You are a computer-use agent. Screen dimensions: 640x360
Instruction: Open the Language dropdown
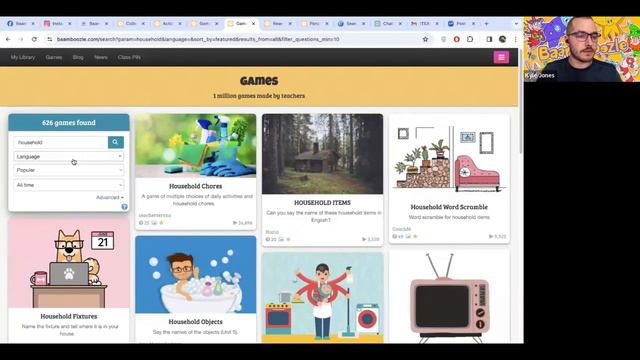tap(69, 156)
